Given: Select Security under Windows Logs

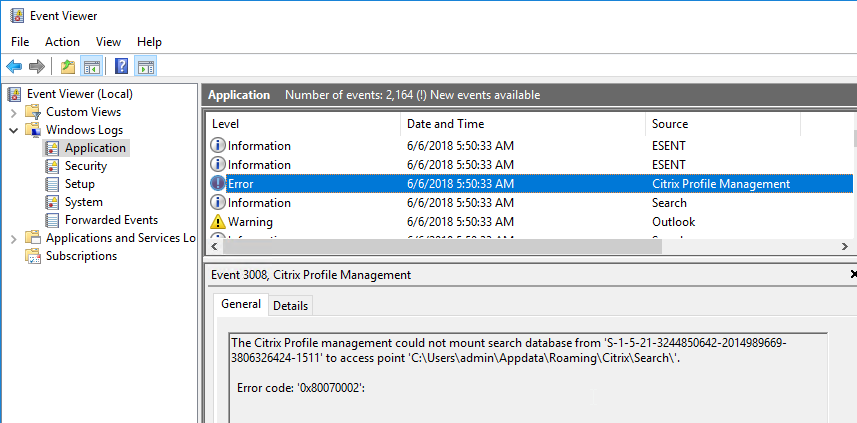Looking at the screenshot, I should coord(86,166).
